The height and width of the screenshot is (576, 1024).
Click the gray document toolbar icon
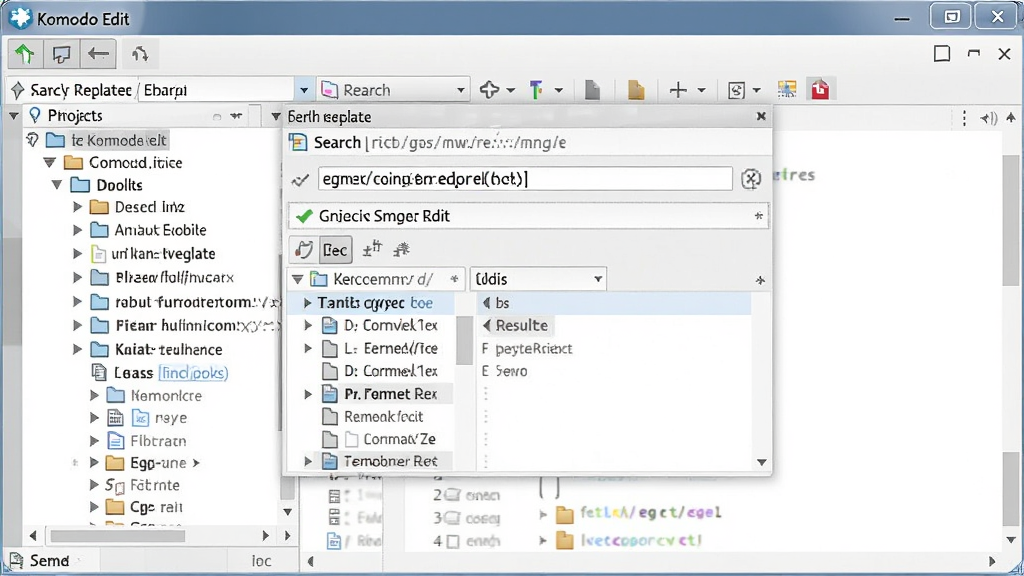pos(592,89)
